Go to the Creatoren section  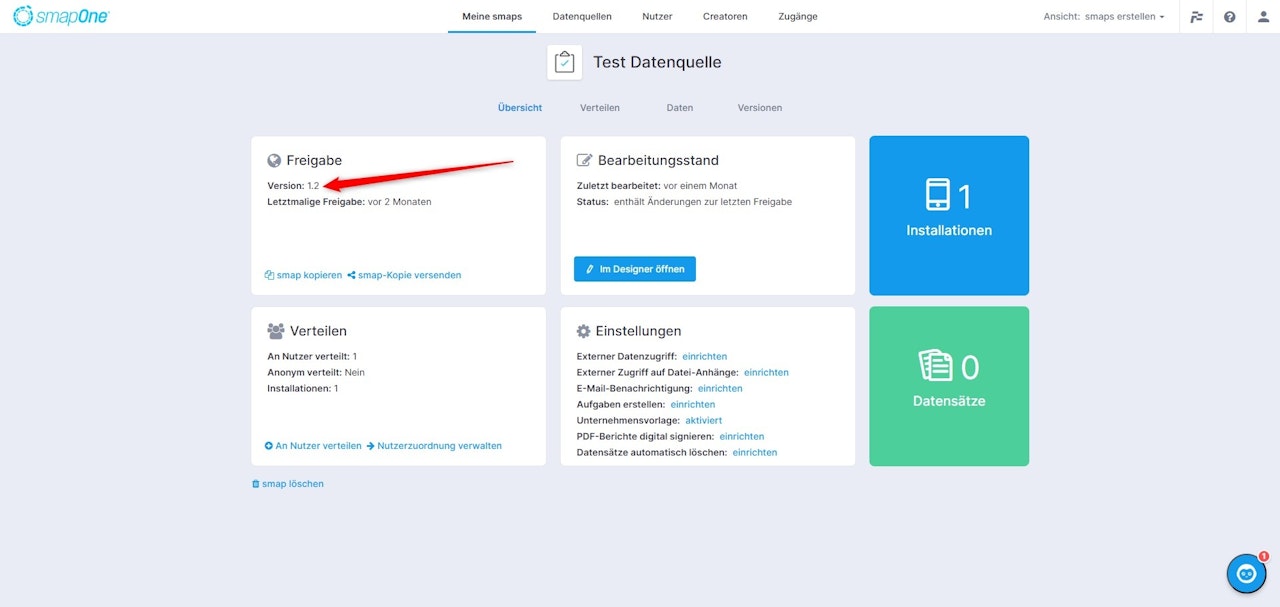[725, 16]
